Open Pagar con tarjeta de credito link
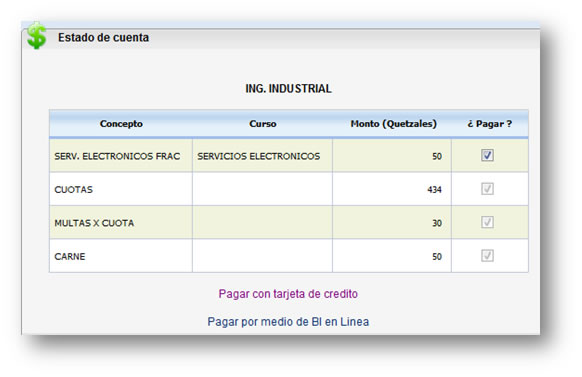582x377 pixels. (288, 294)
